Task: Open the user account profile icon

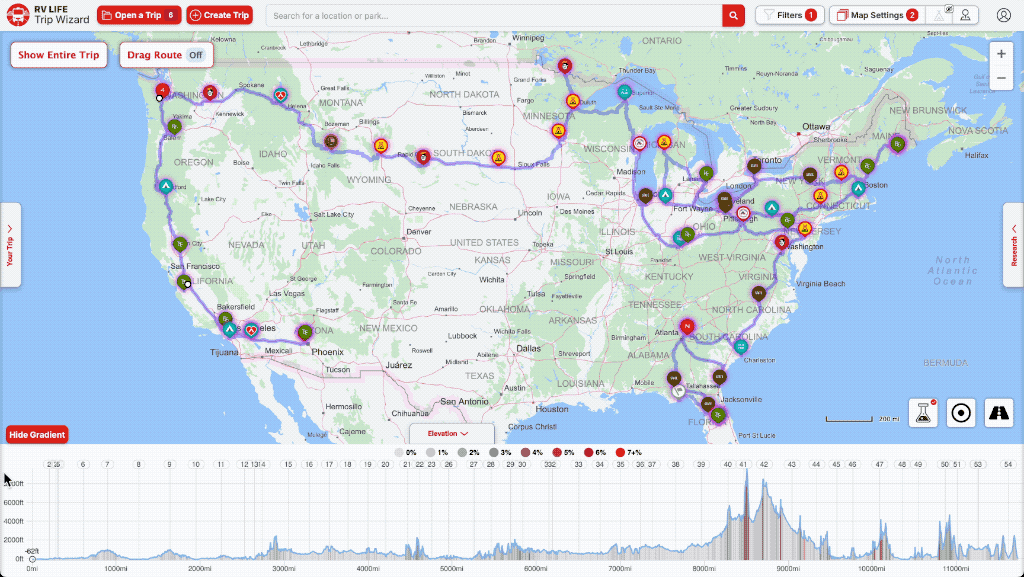Action: pyautogui.click(x=1004, y=16)
